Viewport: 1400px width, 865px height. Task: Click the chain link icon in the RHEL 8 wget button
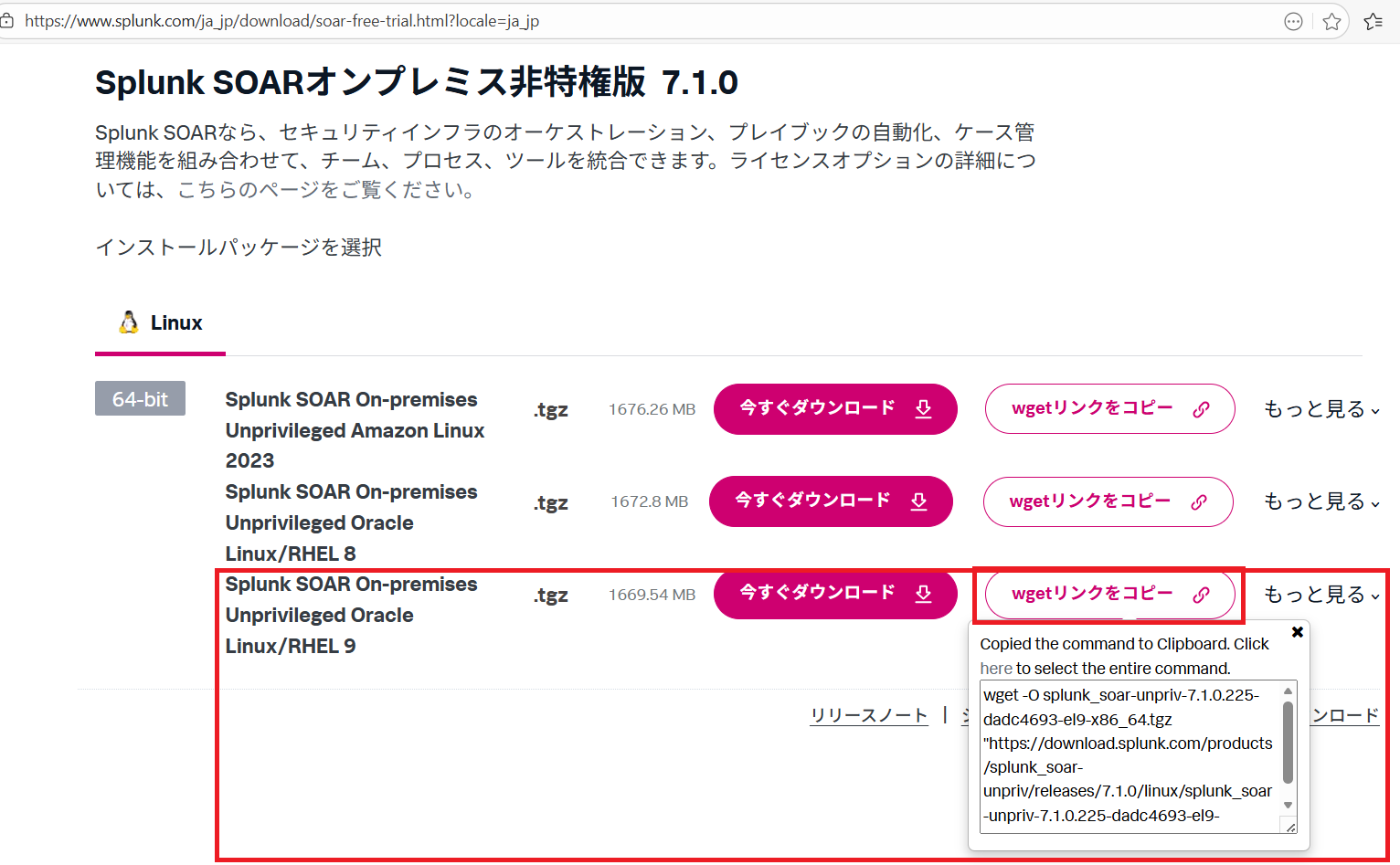(1199, 502)
